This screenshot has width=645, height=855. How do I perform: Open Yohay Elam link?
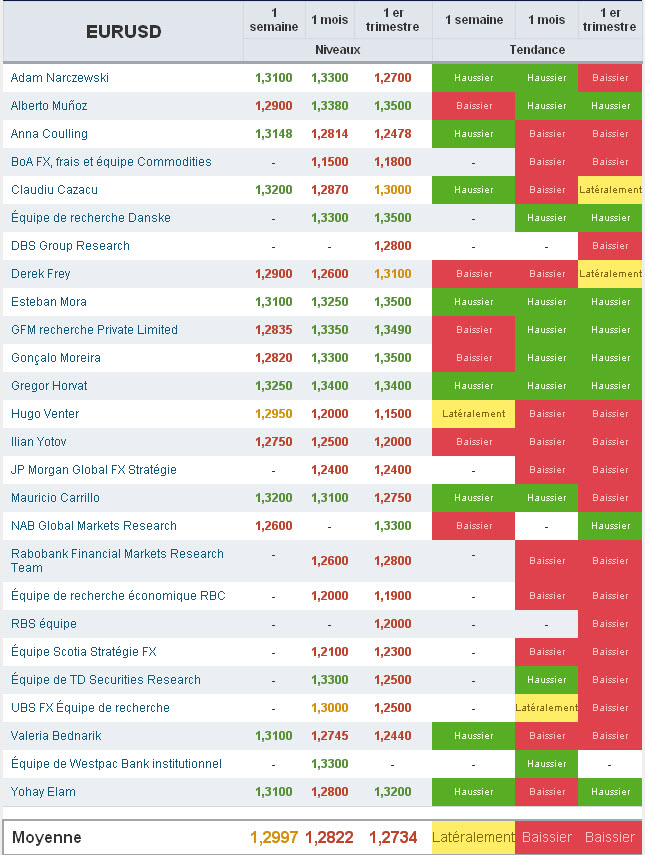tap(43, 792)
